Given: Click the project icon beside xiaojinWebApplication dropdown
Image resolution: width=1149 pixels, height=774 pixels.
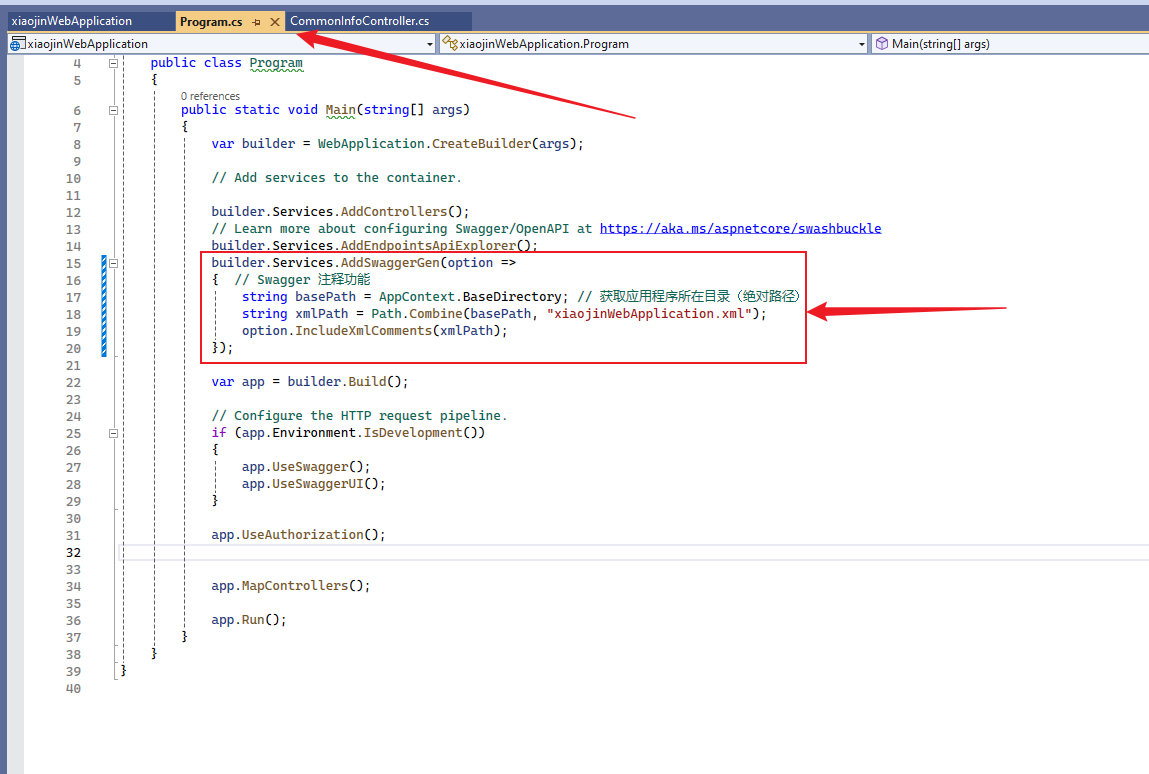Looking at the screenshot, I should click(15, 43).
